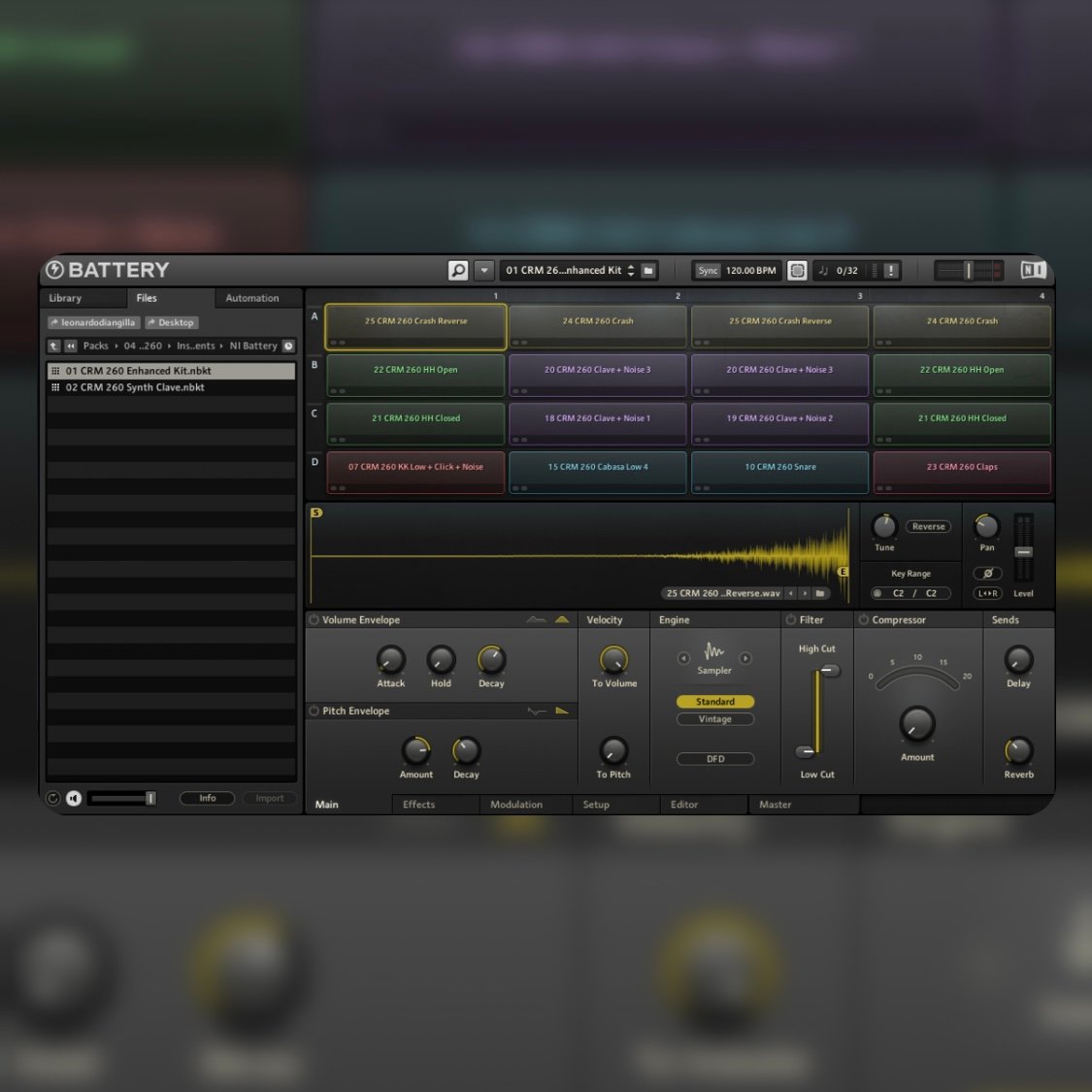The height and width of the screenshot is (1092, 1092).
Task: Toggle the browser preview speaker icon
Action: click(x=74, y=798)
